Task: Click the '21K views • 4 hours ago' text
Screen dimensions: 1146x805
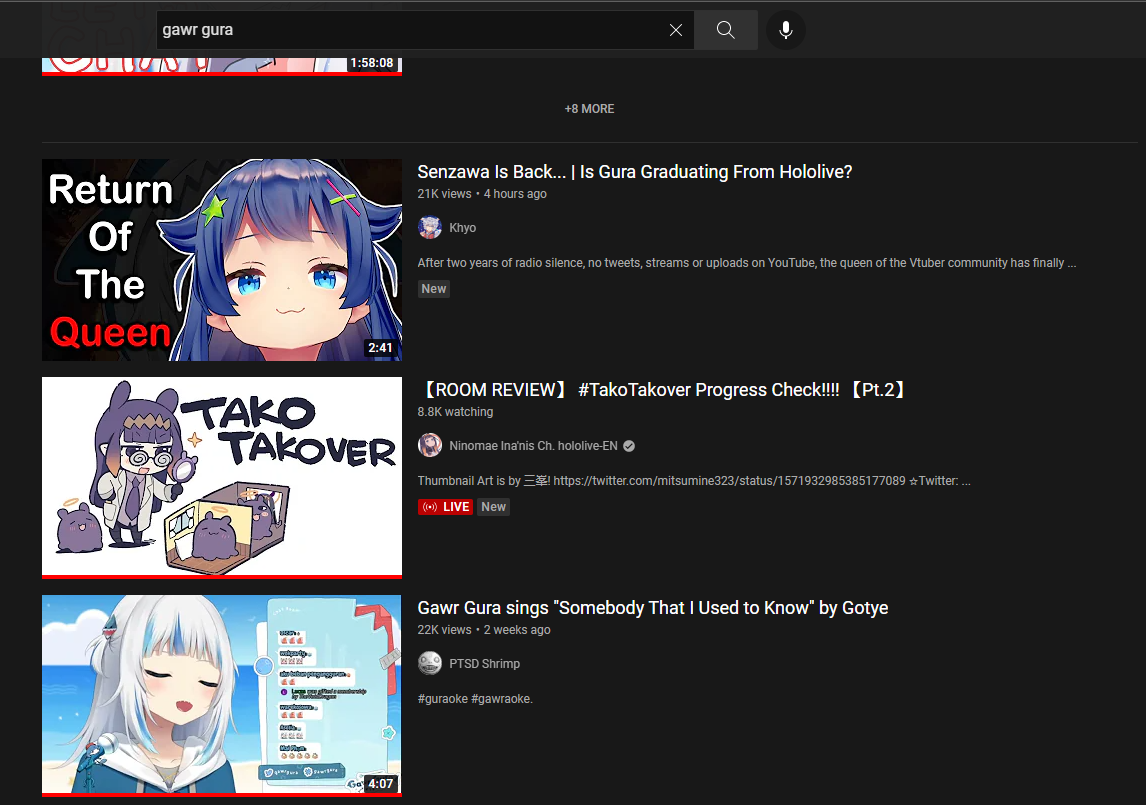Action: (482, 194)
